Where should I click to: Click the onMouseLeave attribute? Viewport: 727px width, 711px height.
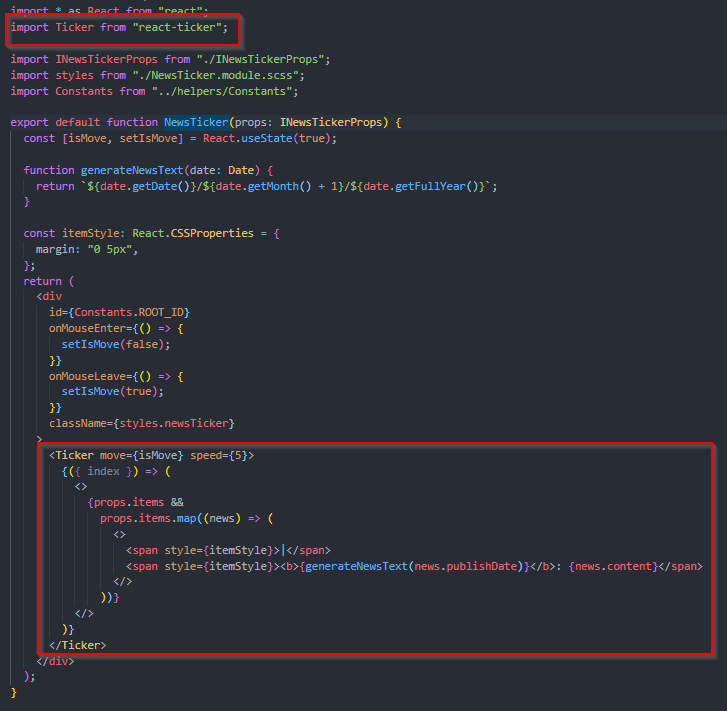pyautogui.click(x=87, y=376)
